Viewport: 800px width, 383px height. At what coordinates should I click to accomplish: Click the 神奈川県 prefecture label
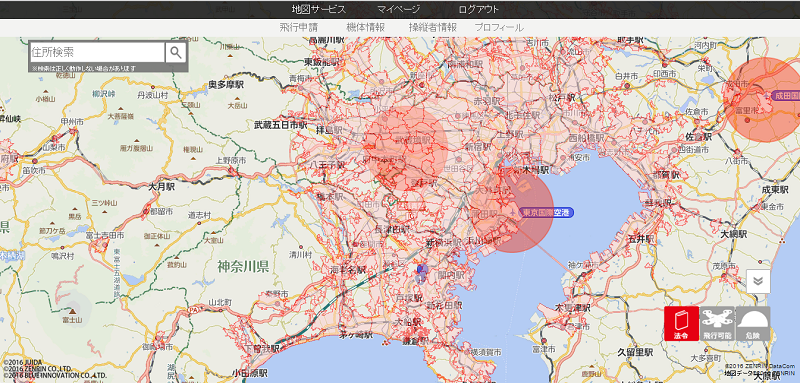coord(243,266)
